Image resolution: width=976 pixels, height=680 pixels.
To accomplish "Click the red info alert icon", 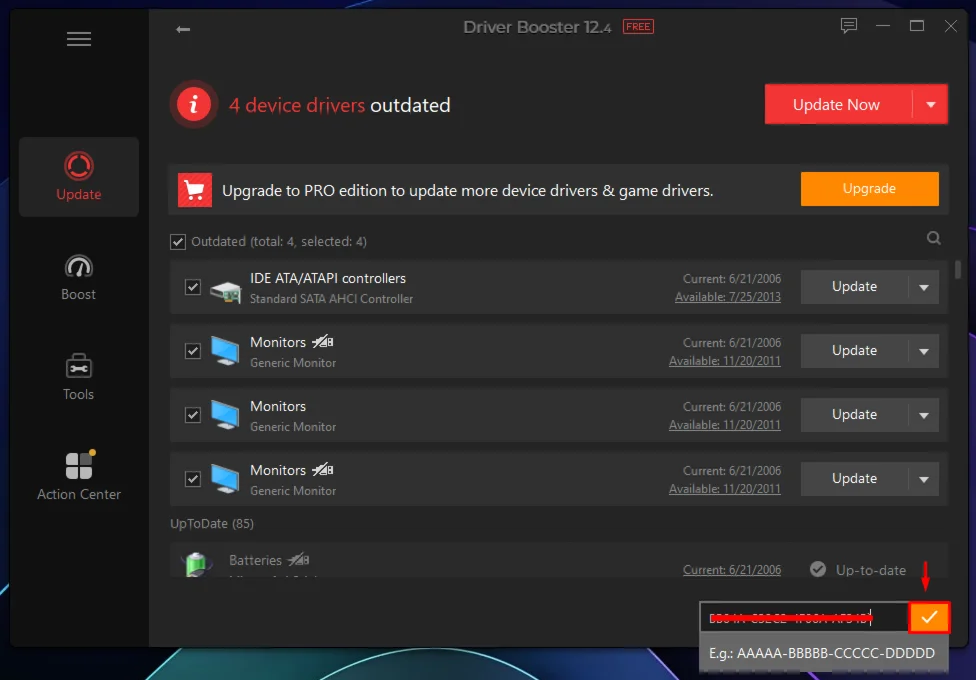I will click(x=194, y=104).
